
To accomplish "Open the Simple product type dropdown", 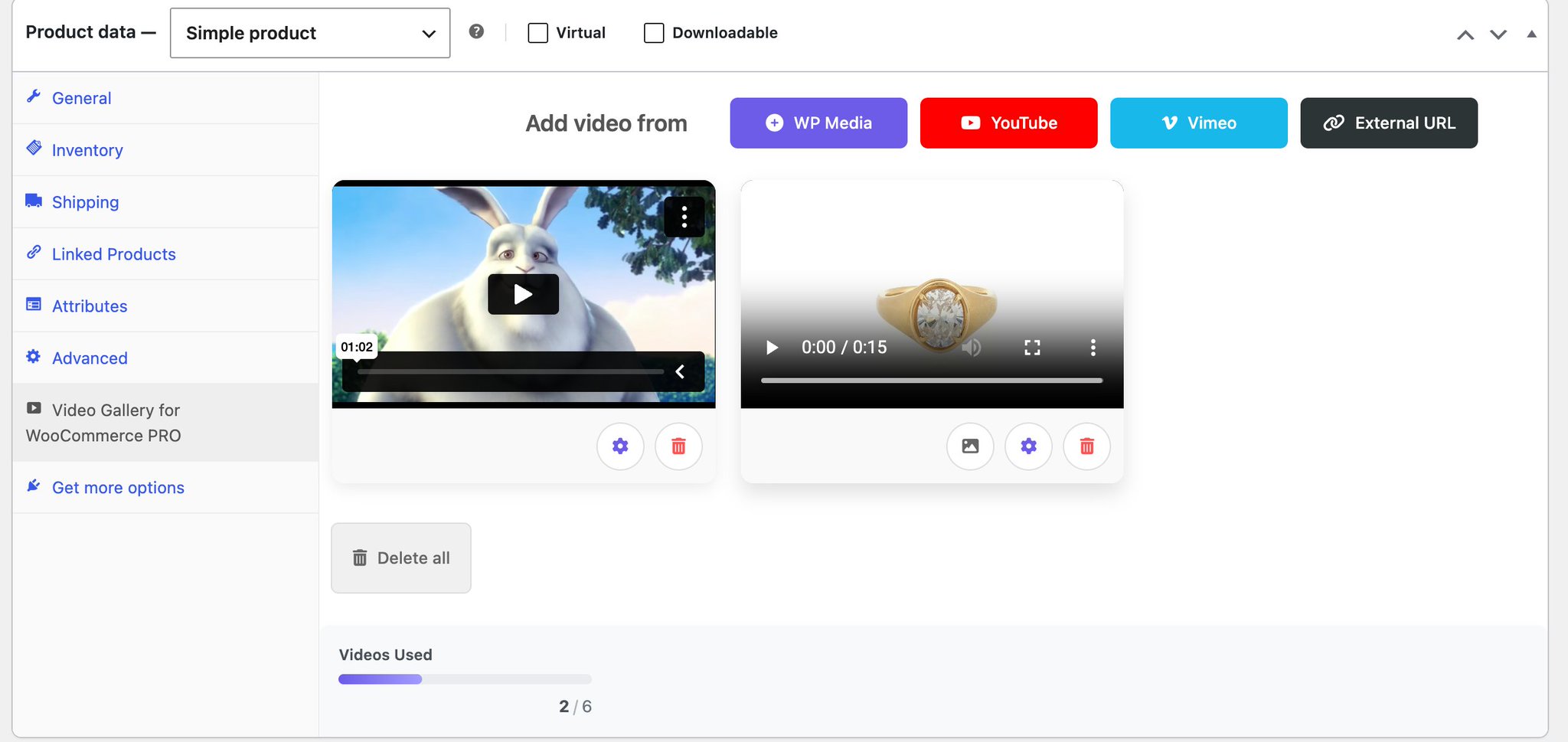I will [310, 33].
